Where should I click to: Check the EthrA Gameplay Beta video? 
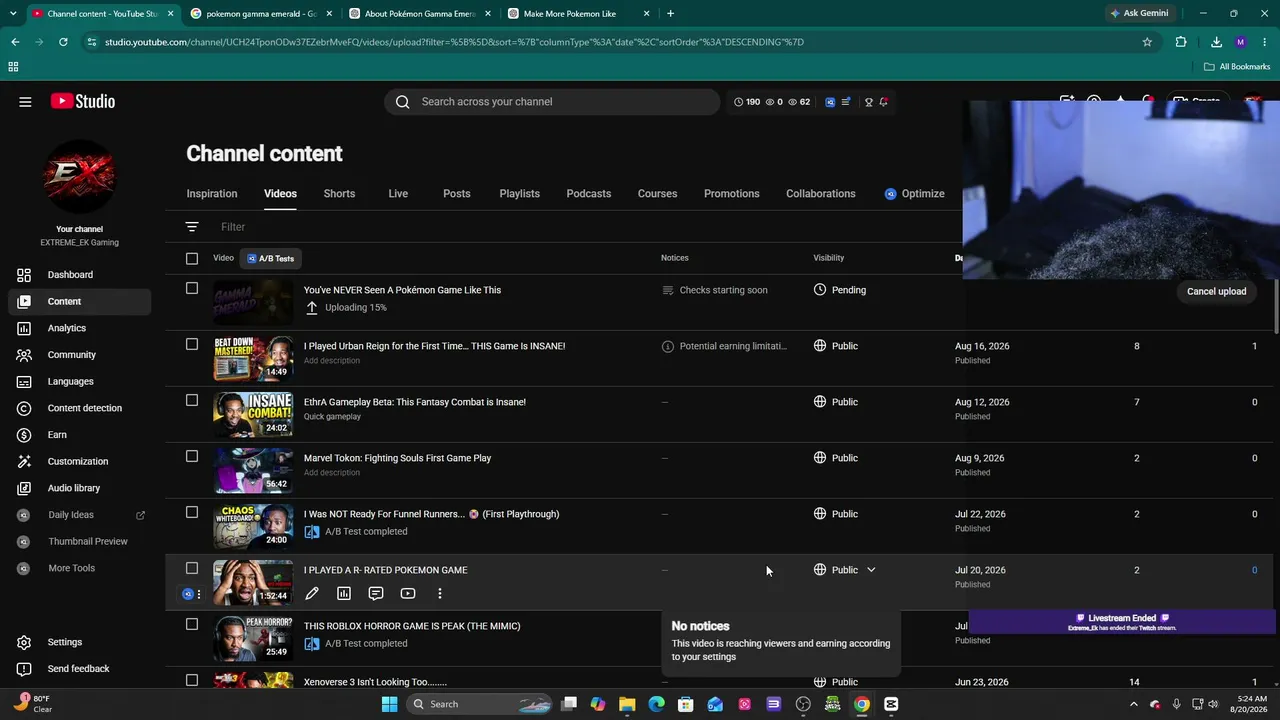tap(192, 400)
